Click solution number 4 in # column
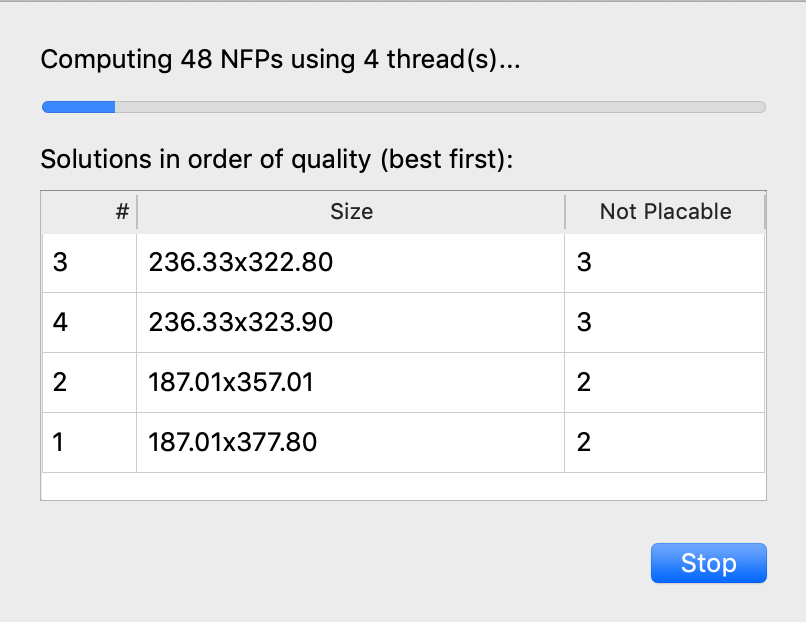The height and width of the screenshot is (622, 806). click(x=60, y=322)
